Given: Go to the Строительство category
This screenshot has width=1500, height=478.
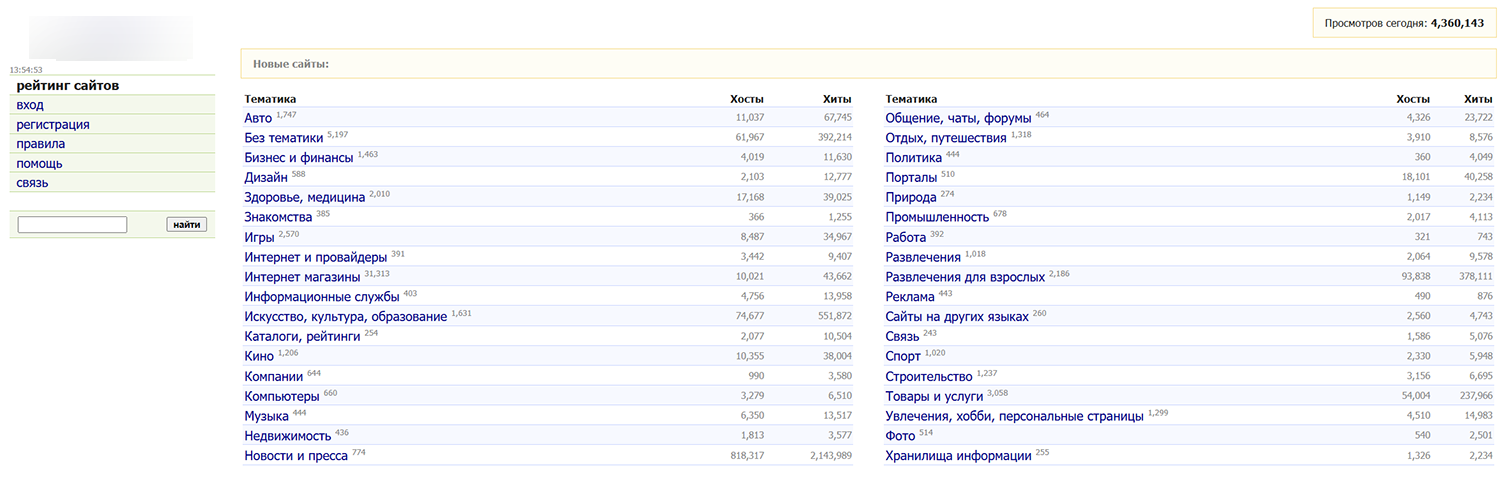Looking at the screenshot, I should tap(929, 377).
